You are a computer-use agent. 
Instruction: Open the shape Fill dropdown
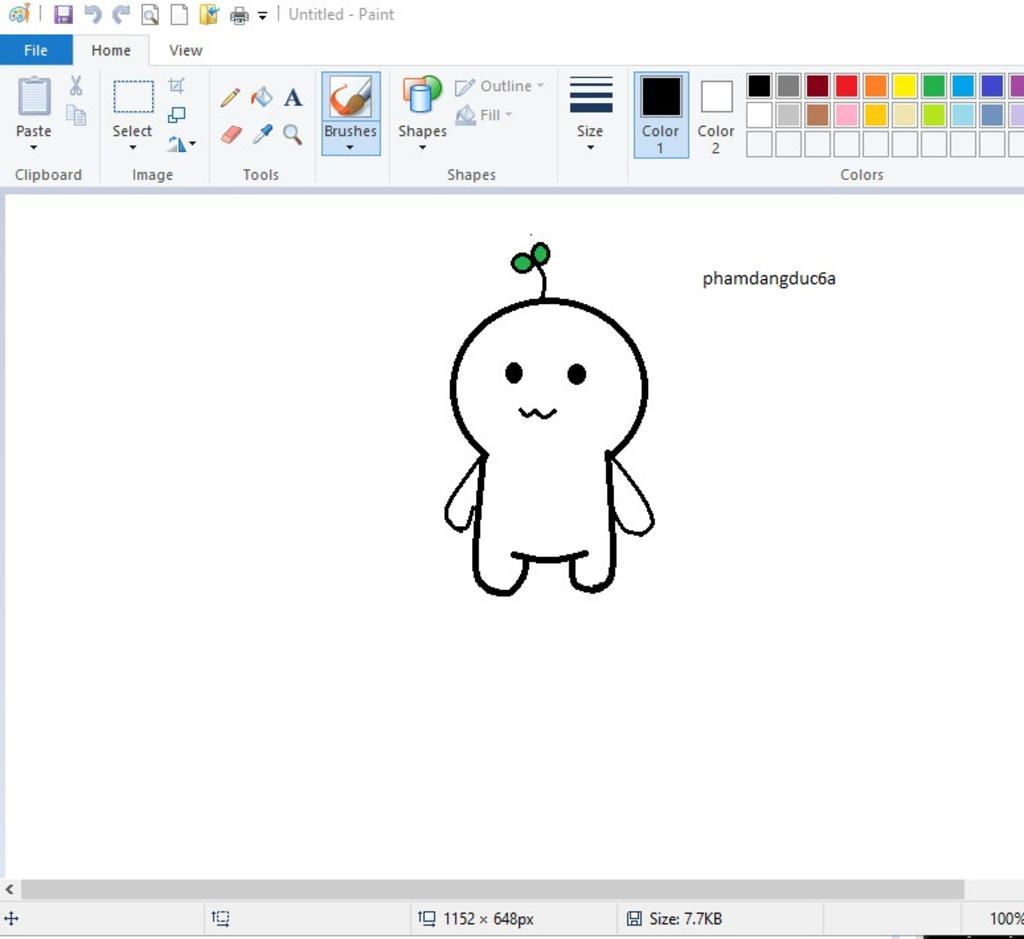coord(484,116)
